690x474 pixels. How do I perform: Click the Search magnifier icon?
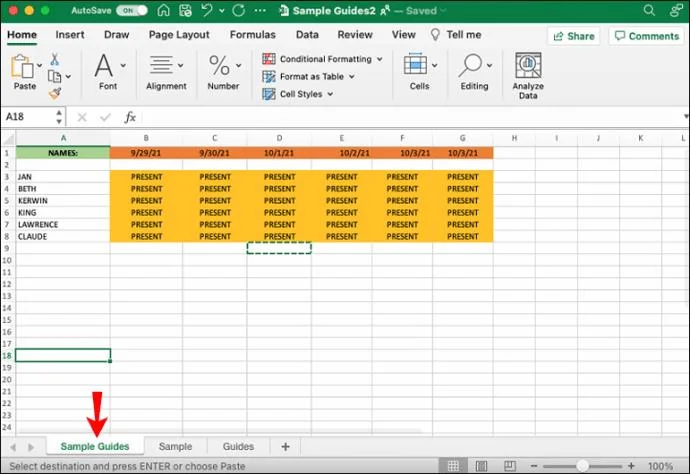(649, 10)
